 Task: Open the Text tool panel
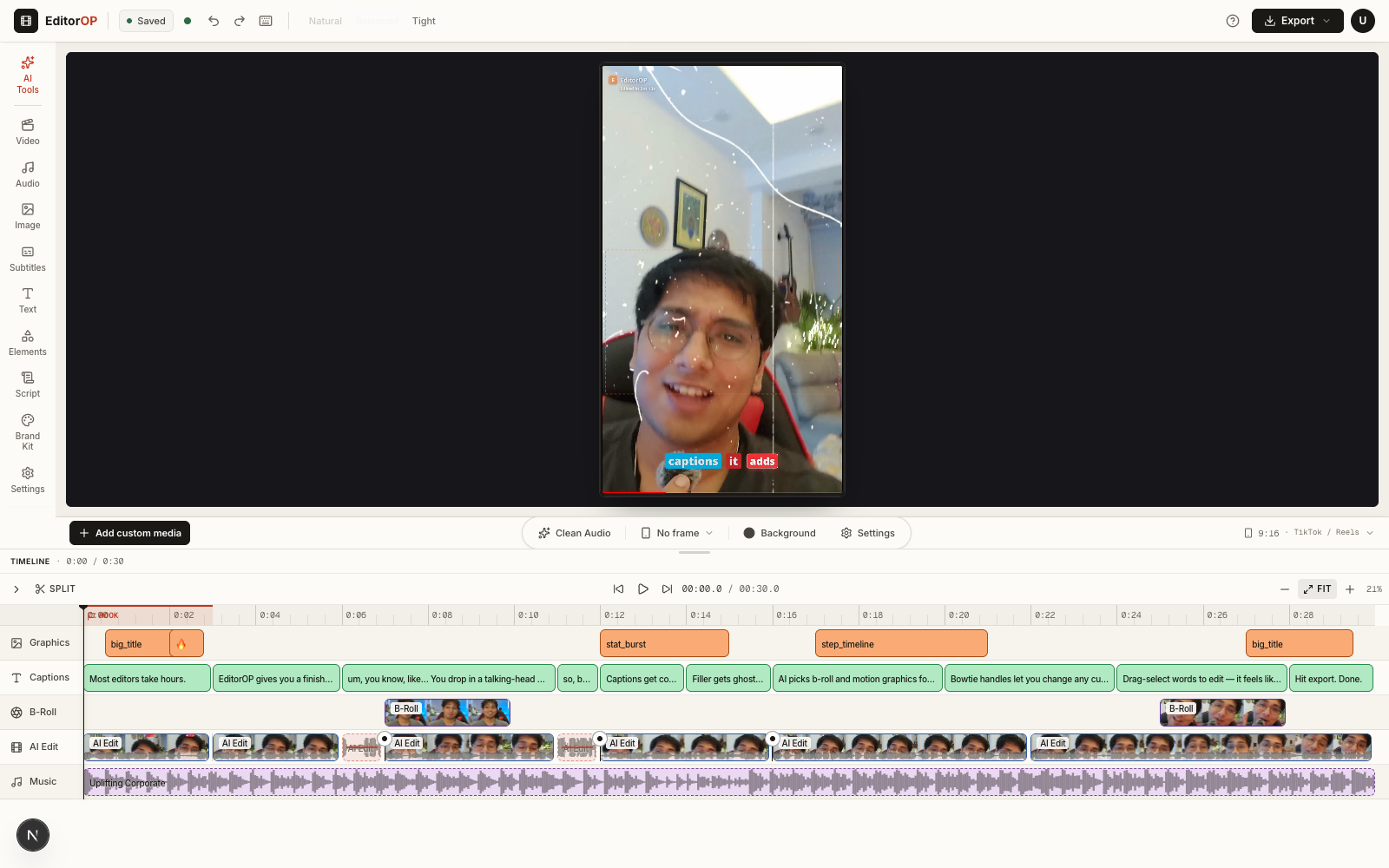click(x=28, y=300)
